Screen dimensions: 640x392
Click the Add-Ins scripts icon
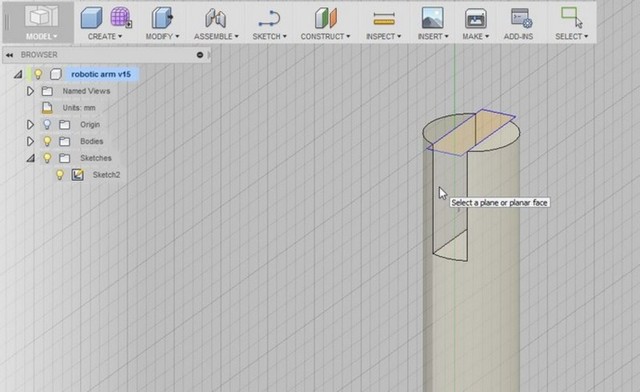tap(521, 18)
